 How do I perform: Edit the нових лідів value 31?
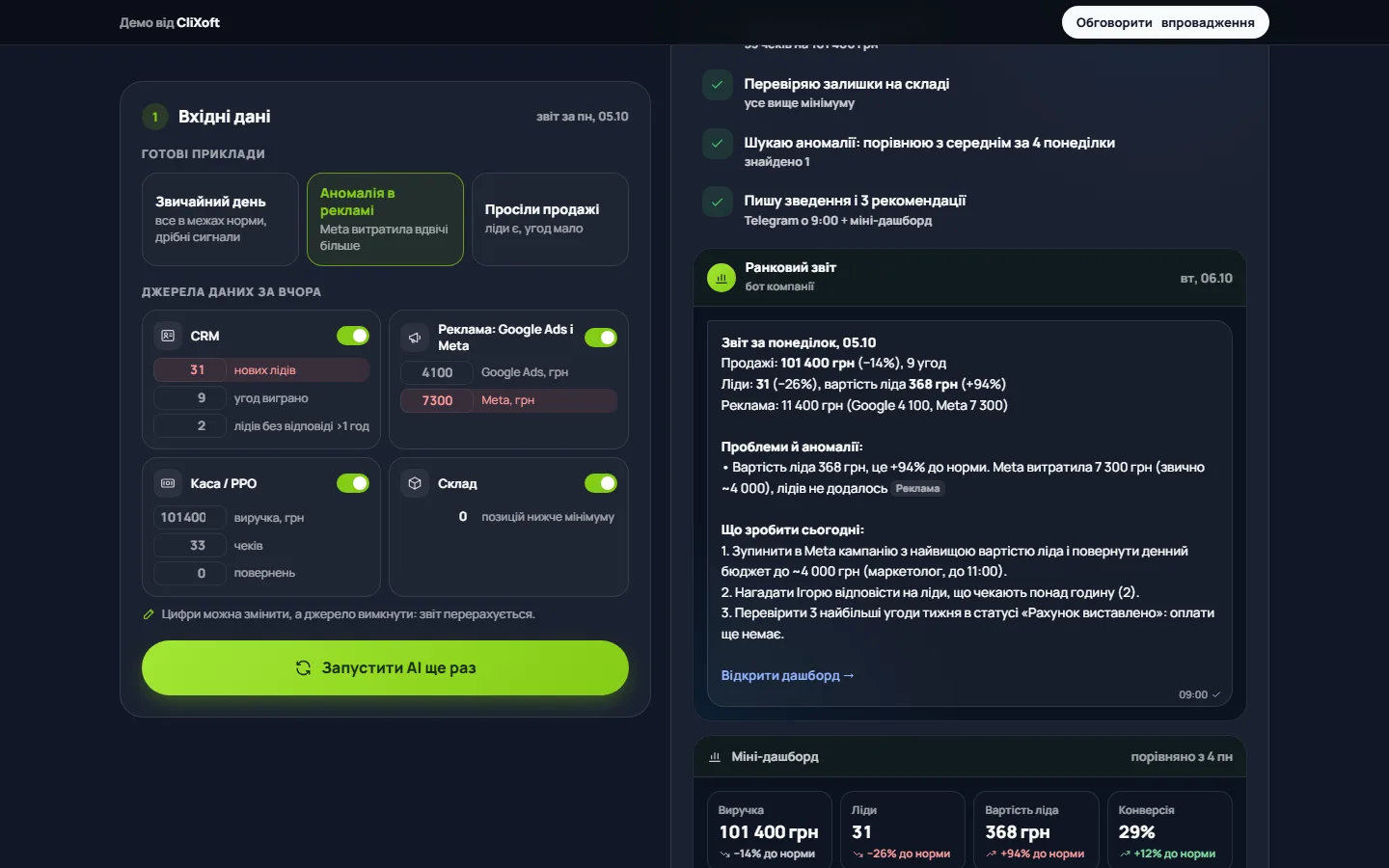[x=190, y=370]
